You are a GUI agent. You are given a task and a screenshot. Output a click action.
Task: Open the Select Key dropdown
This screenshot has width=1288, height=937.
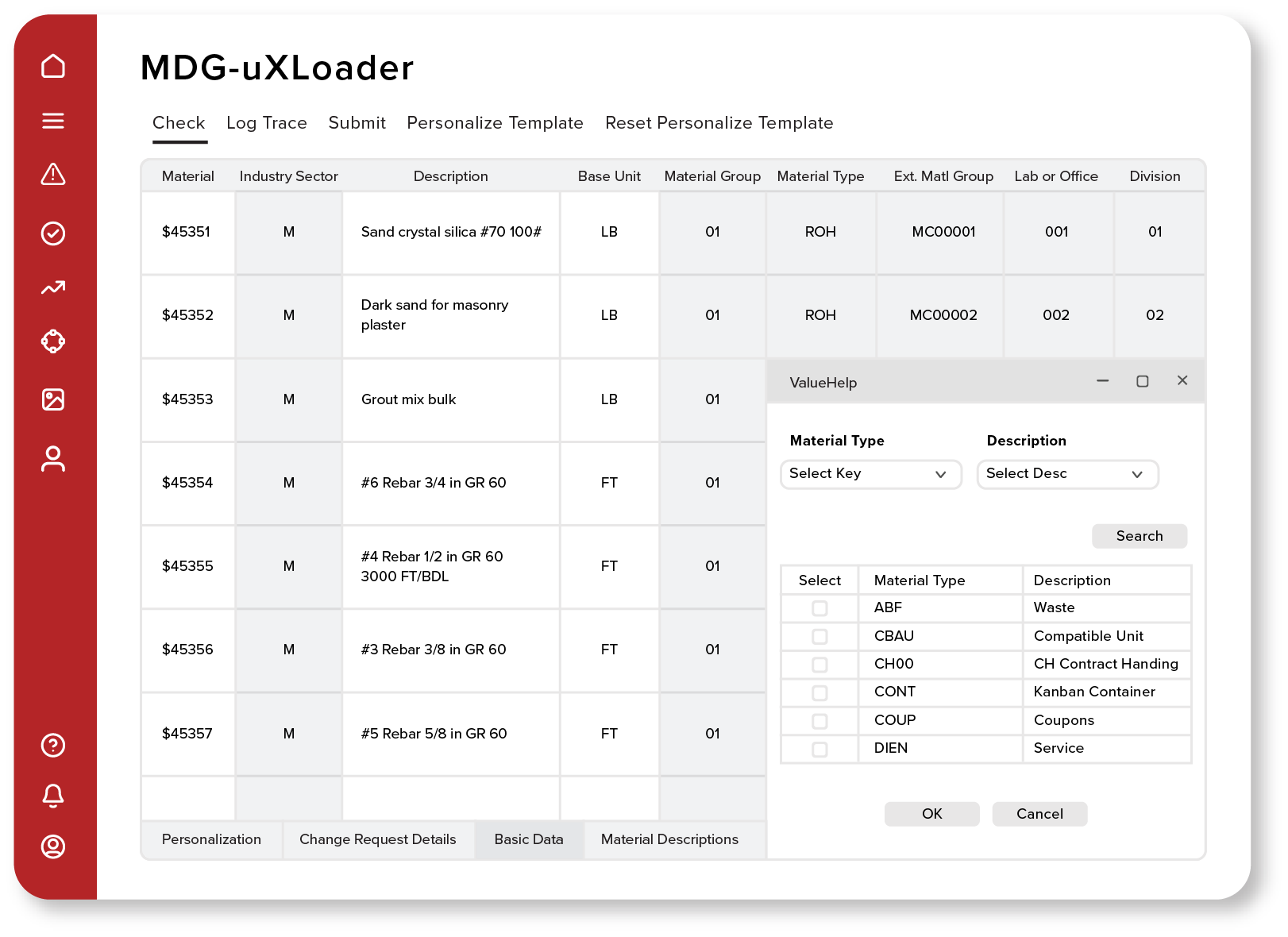pyautogui.click(x=870, y=474)
